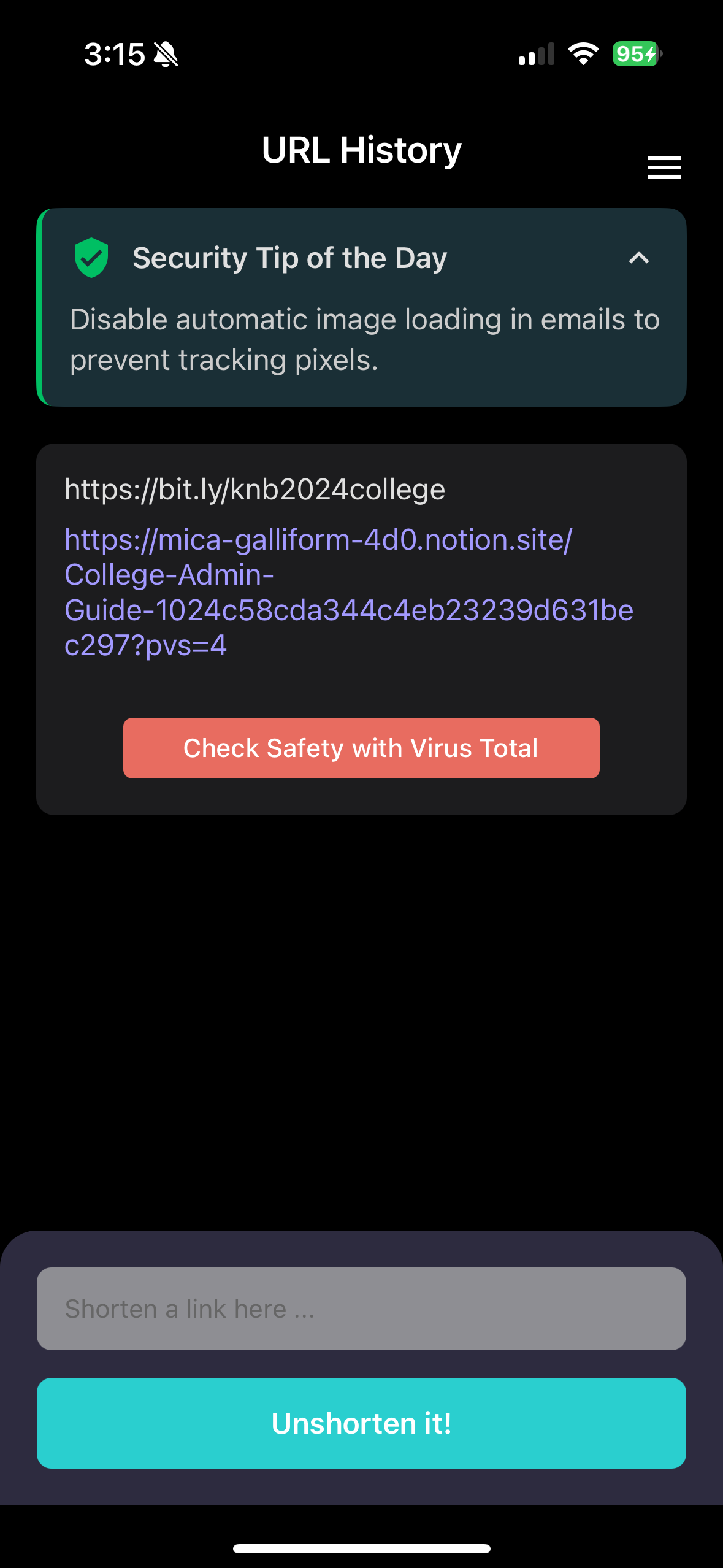Focus the Shorten a link here field
This screenshot has height=1568, width=723.
click(x=361, y=1309)
